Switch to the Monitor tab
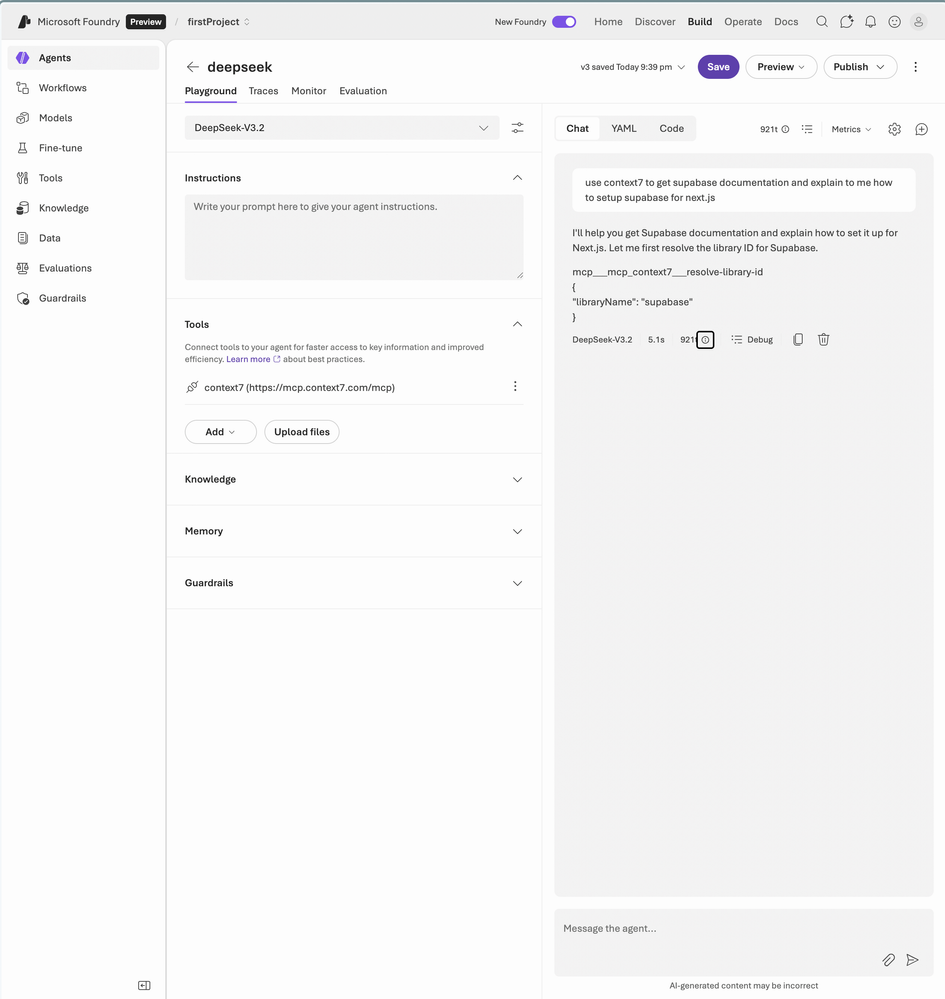The width and height of the screenshot is (945, 999). (308, 91)
